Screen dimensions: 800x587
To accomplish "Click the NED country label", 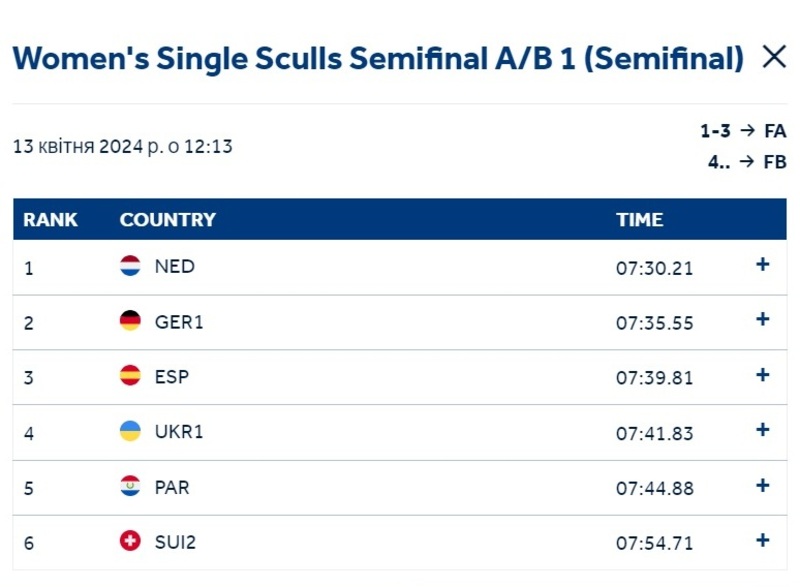I will point(174,266).
